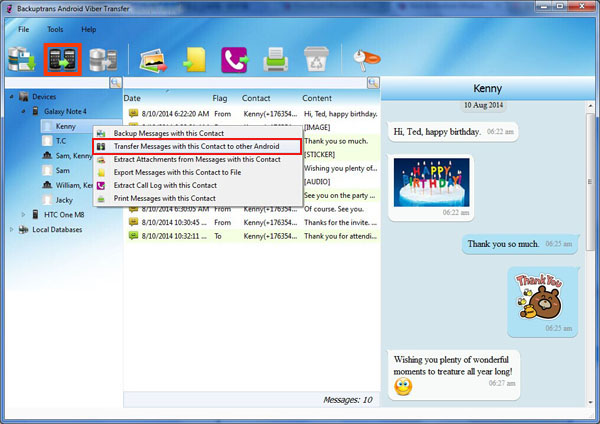Sort the list by the Contact column header
The width and height of the screenshot is (600, 424).
pyautogui.click(x=256, y=98)
